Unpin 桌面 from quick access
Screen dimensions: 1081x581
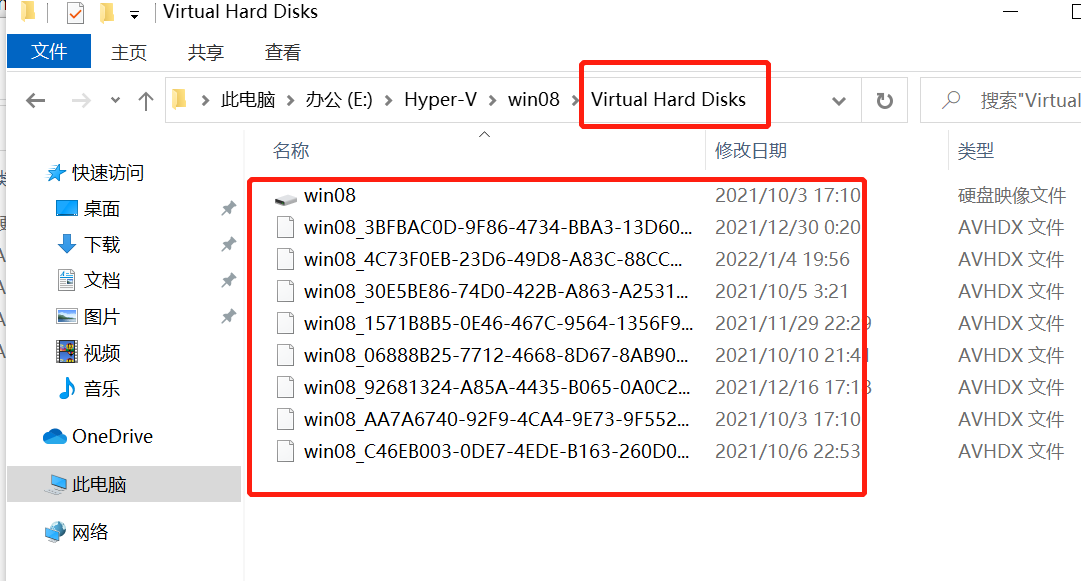[228, 209]
